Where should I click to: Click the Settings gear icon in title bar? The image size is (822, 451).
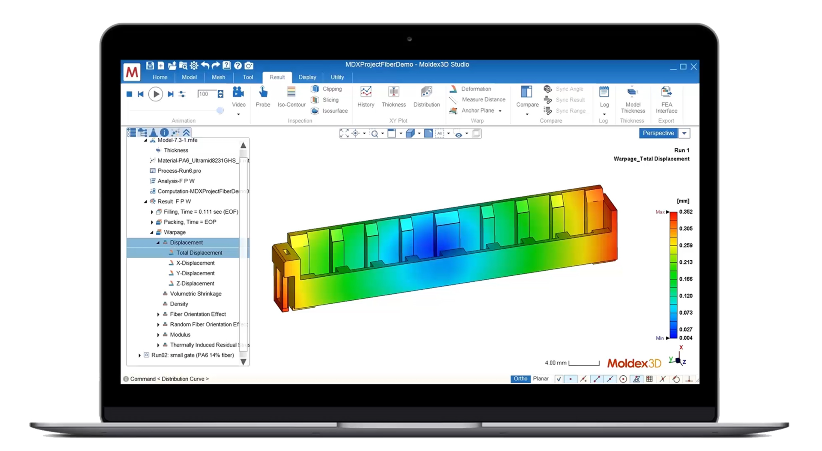(194, 66)
